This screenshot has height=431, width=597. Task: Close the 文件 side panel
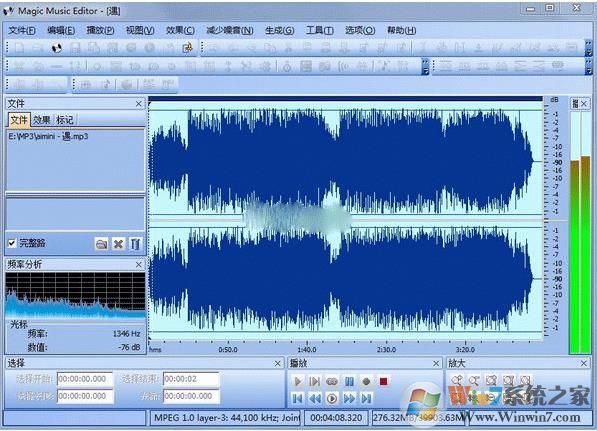pos(139,104)
